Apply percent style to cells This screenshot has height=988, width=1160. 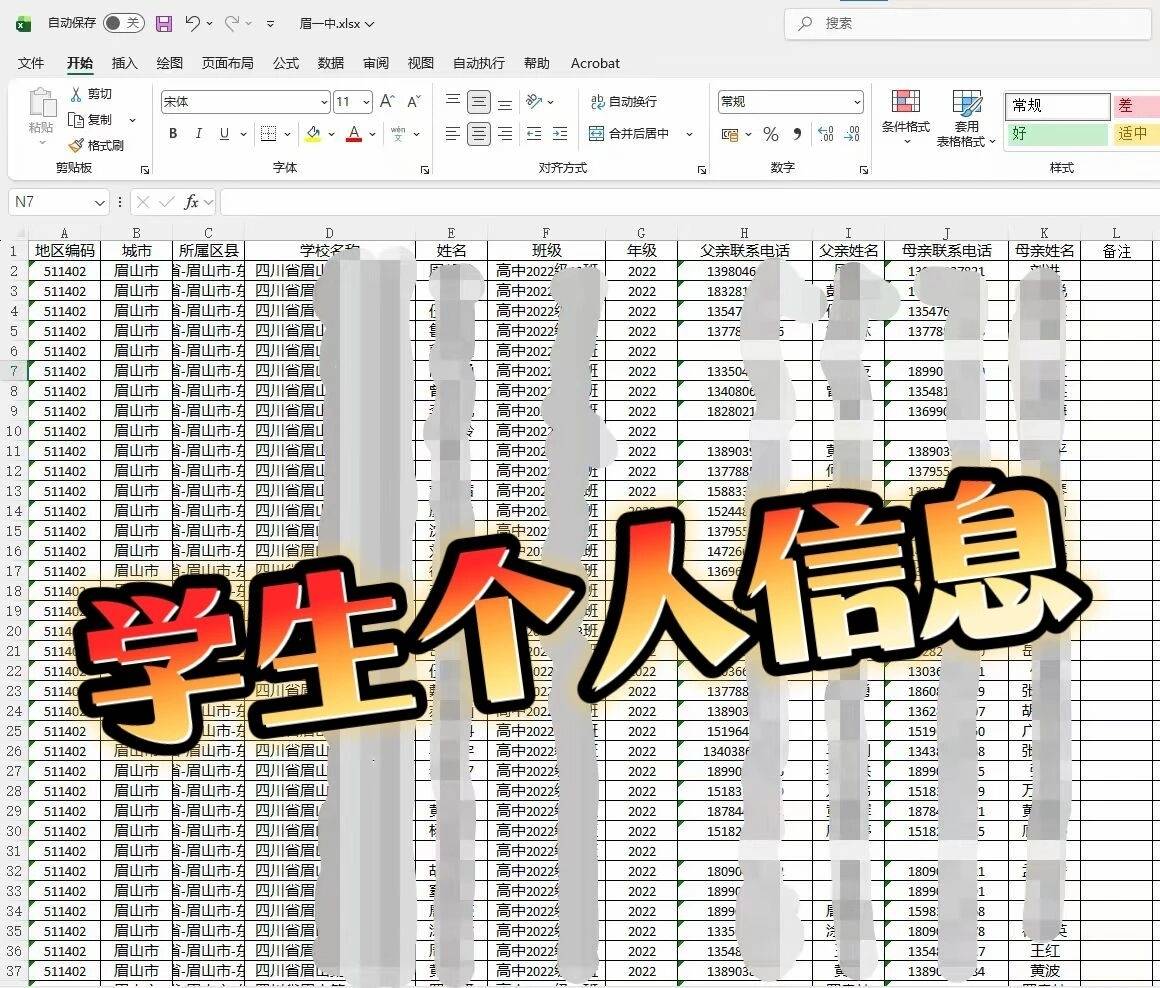771,134
